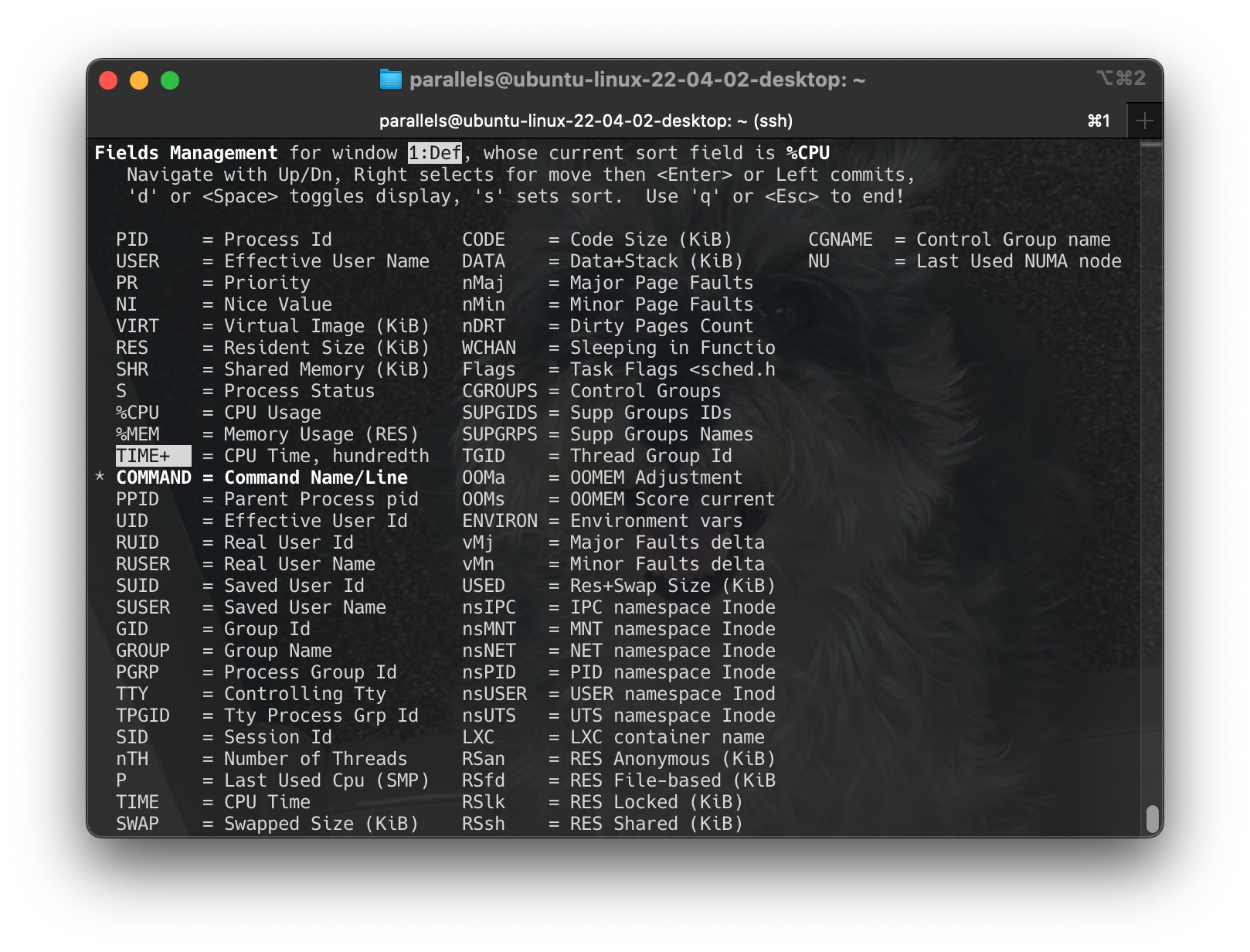This screenshot has height=952, width=1250.
Task: Click the TTY field name
Action: pyautogui.click(x=132, y=694)
